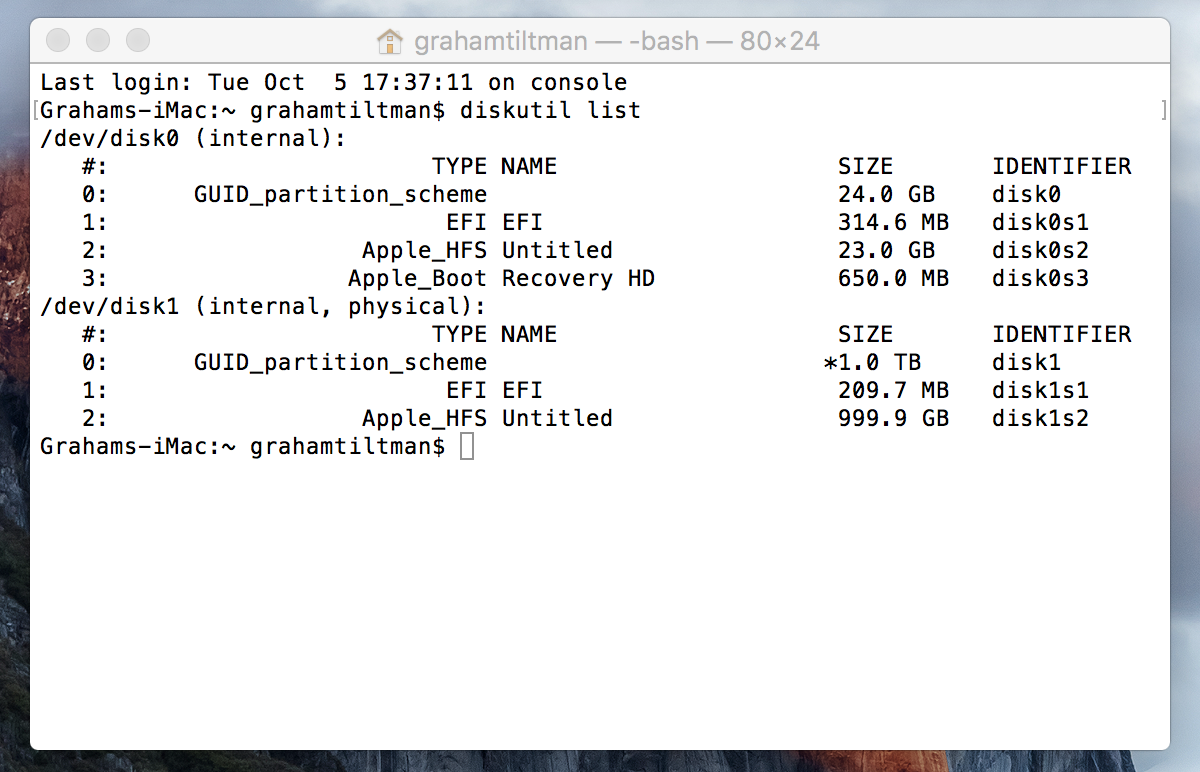Click the "999.9 GB" size value

tap(893, 418)
